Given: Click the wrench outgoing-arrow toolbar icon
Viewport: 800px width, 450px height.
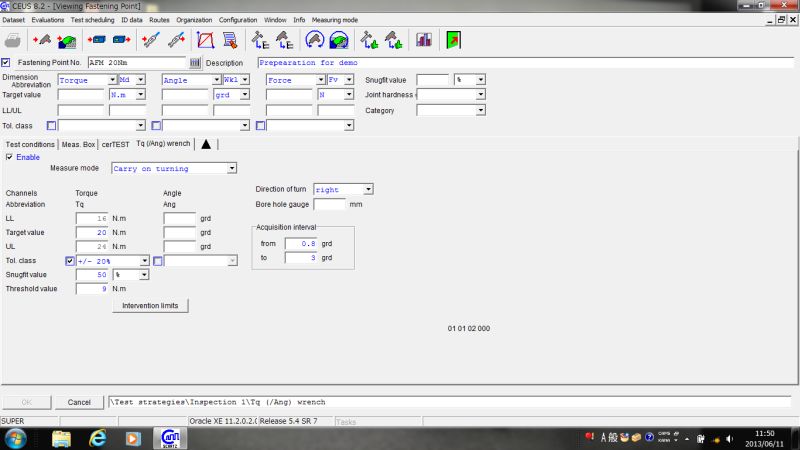Looking at the screenshot, I should coord(177,40).
